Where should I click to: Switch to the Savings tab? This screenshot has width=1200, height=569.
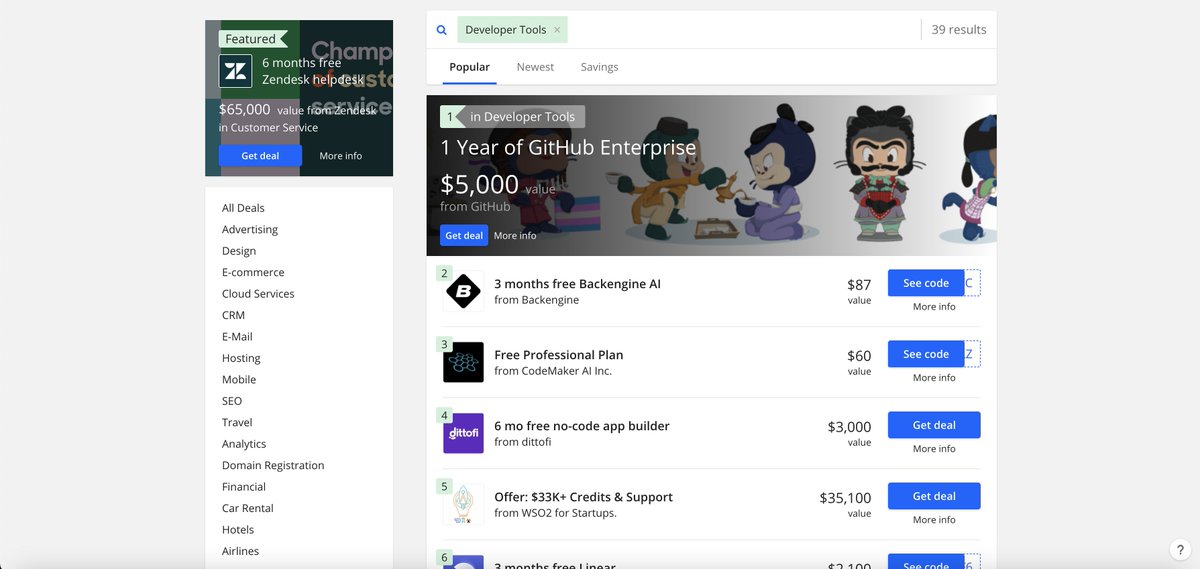599,67
